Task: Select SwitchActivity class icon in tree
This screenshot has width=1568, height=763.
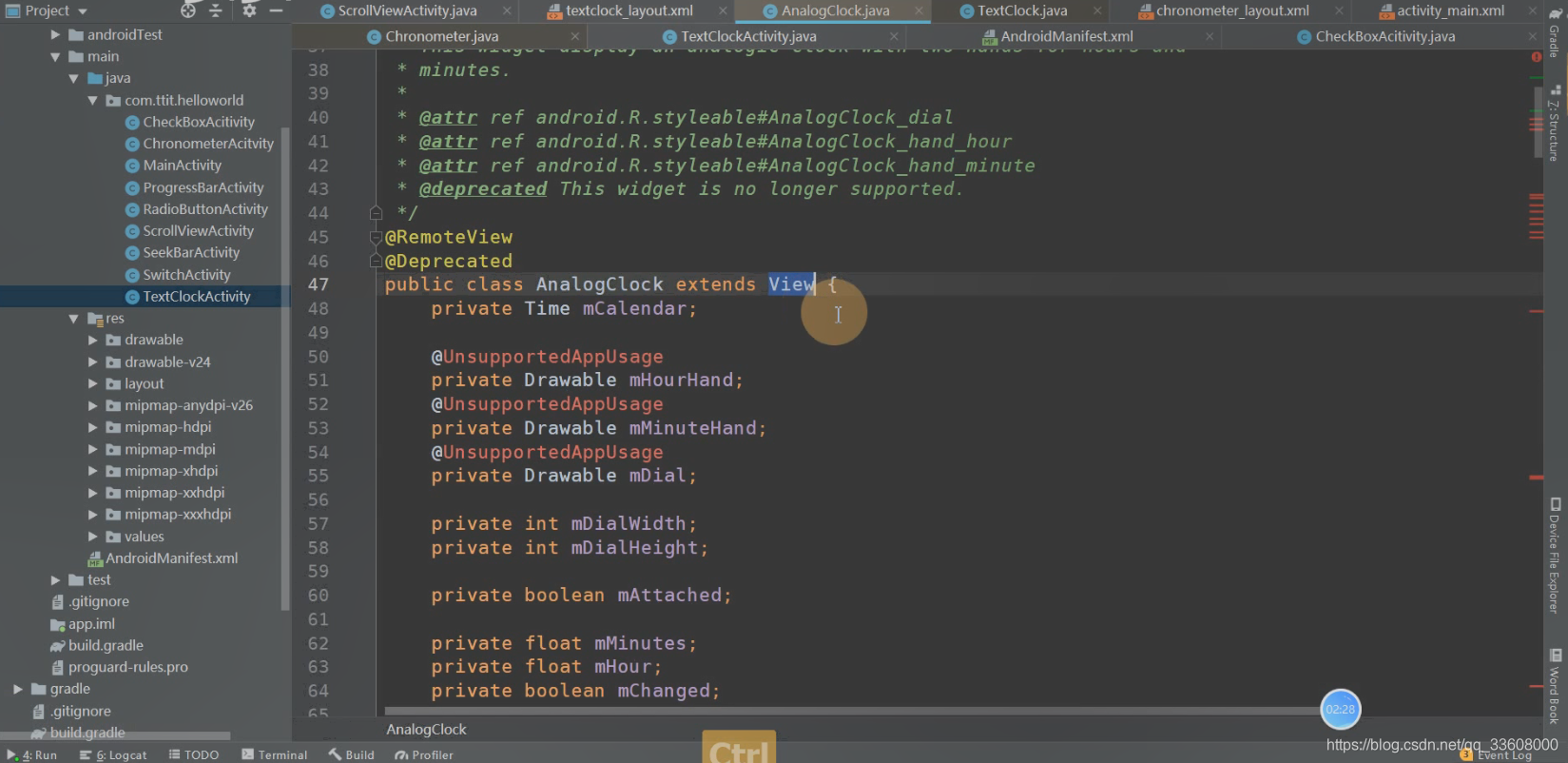Action: point(132,275)
